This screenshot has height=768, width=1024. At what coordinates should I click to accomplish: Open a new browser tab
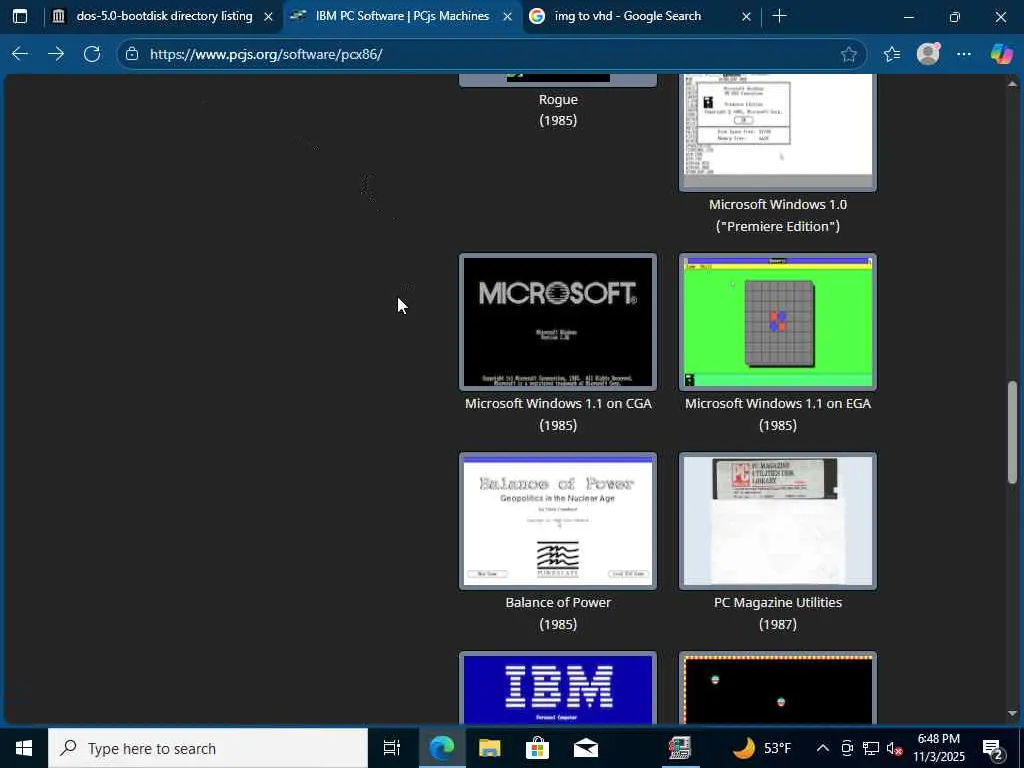click(x=779, y=16)
